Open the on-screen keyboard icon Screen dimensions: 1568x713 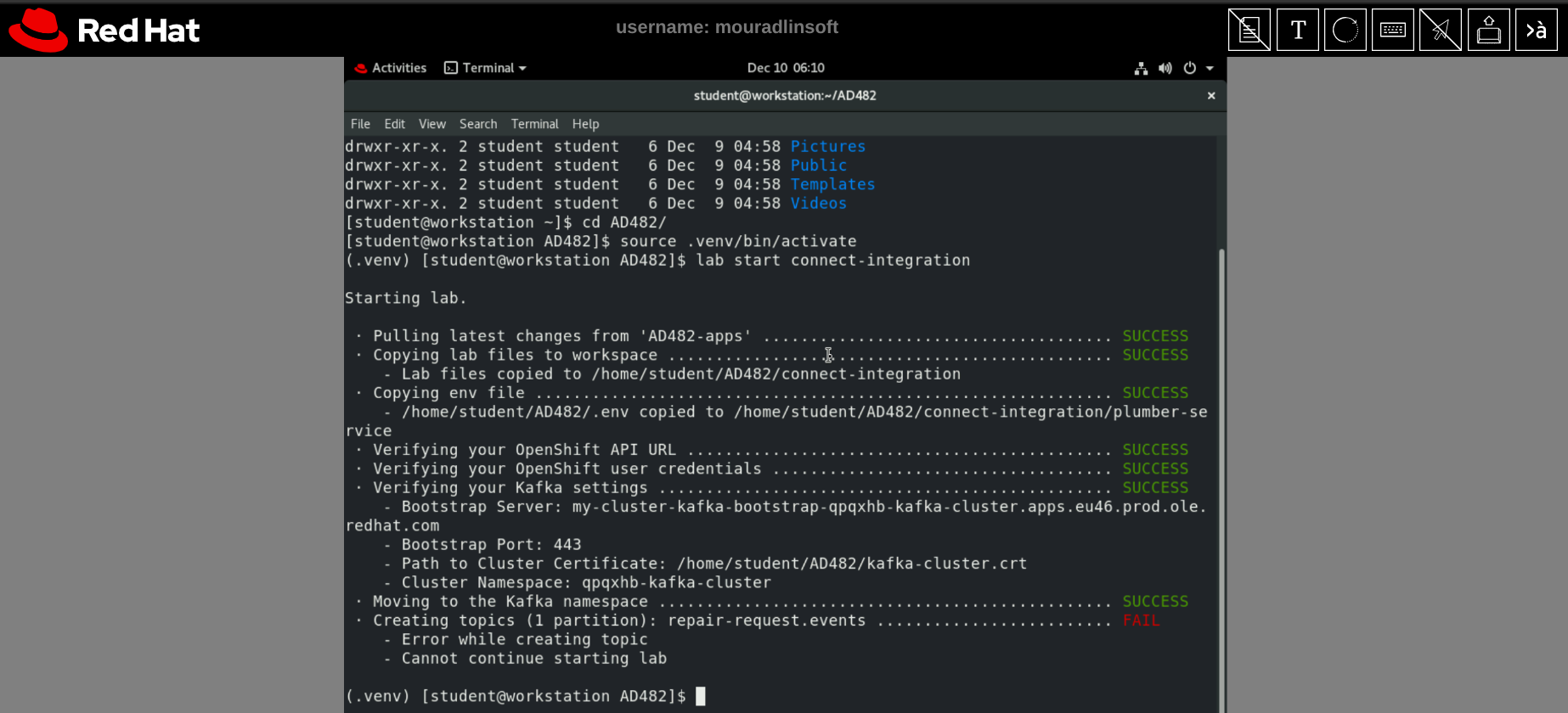click(x=1392, y=31)
